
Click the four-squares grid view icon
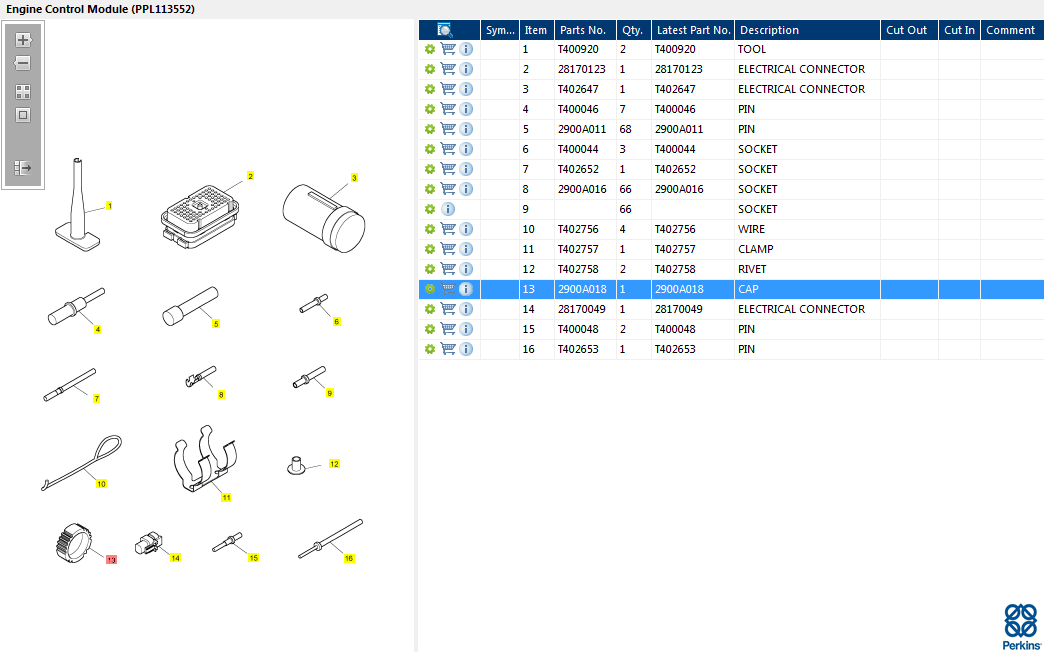tap(23, 92)
